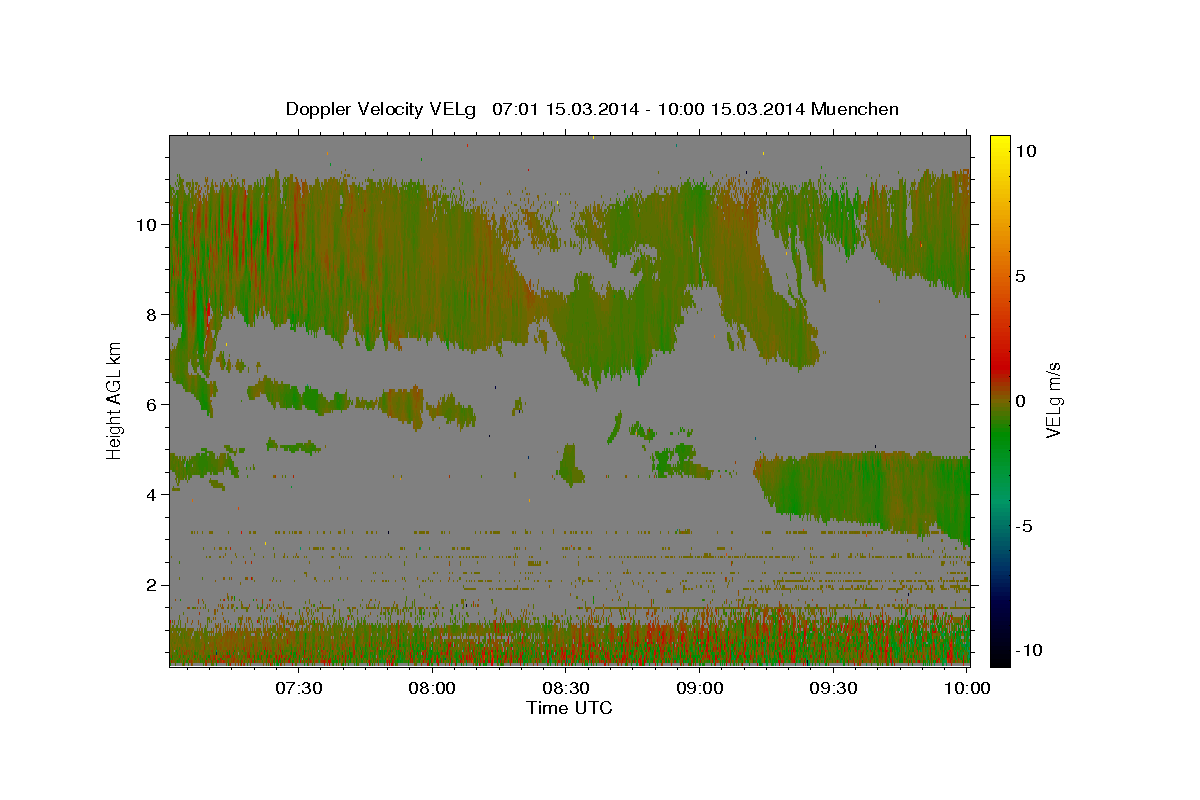Viewport: 1200px width, 800px height.
Task: Click the 09:30 time tick label
Action: (833, 688)
